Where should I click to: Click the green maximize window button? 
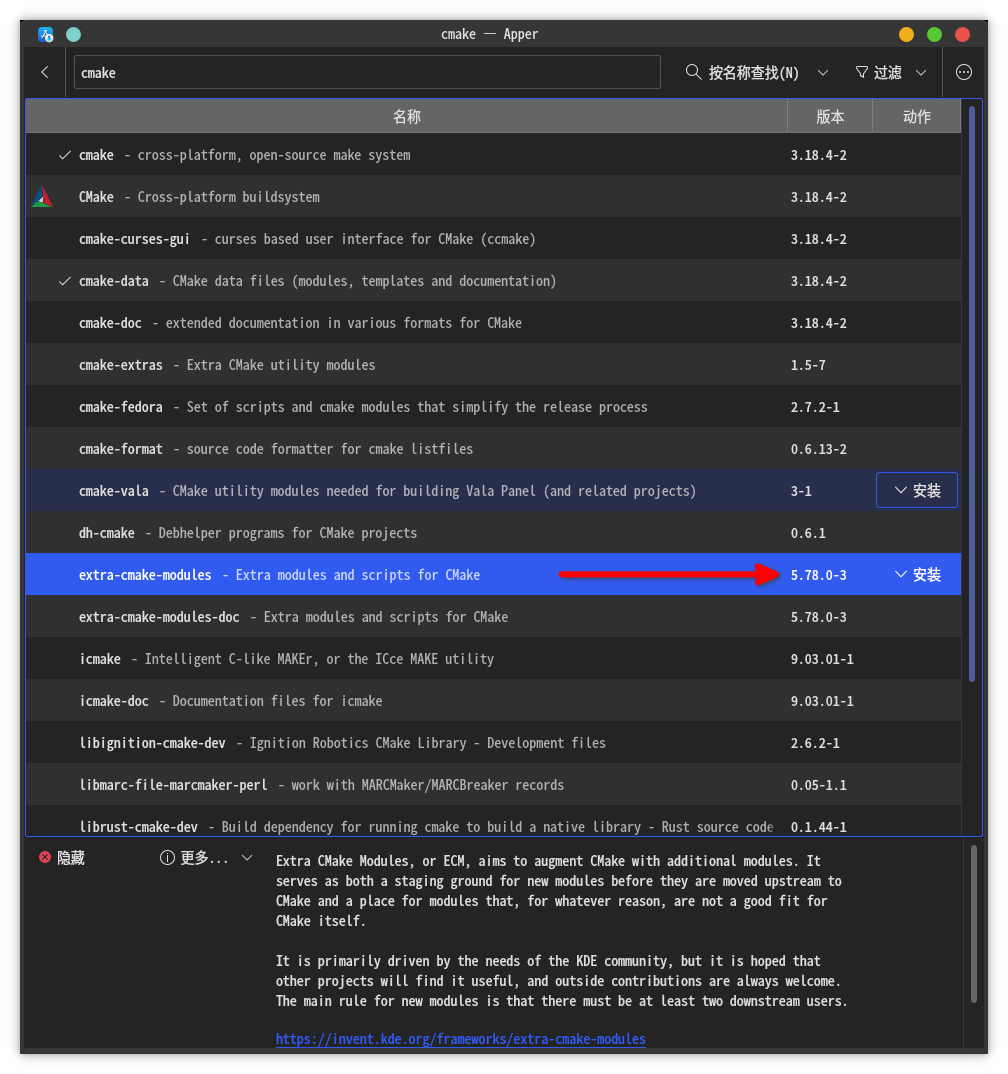(x=934, y=34)
